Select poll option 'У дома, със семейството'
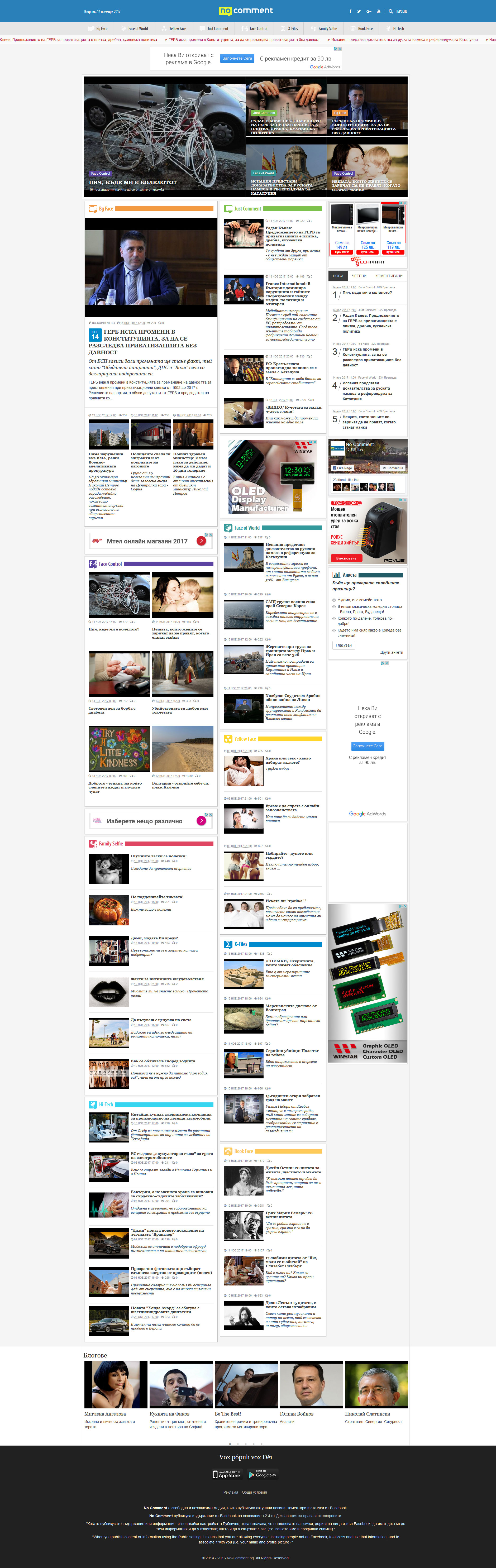Image resolution: width=496 pixels, height=1568 pixels. (334, 600)
